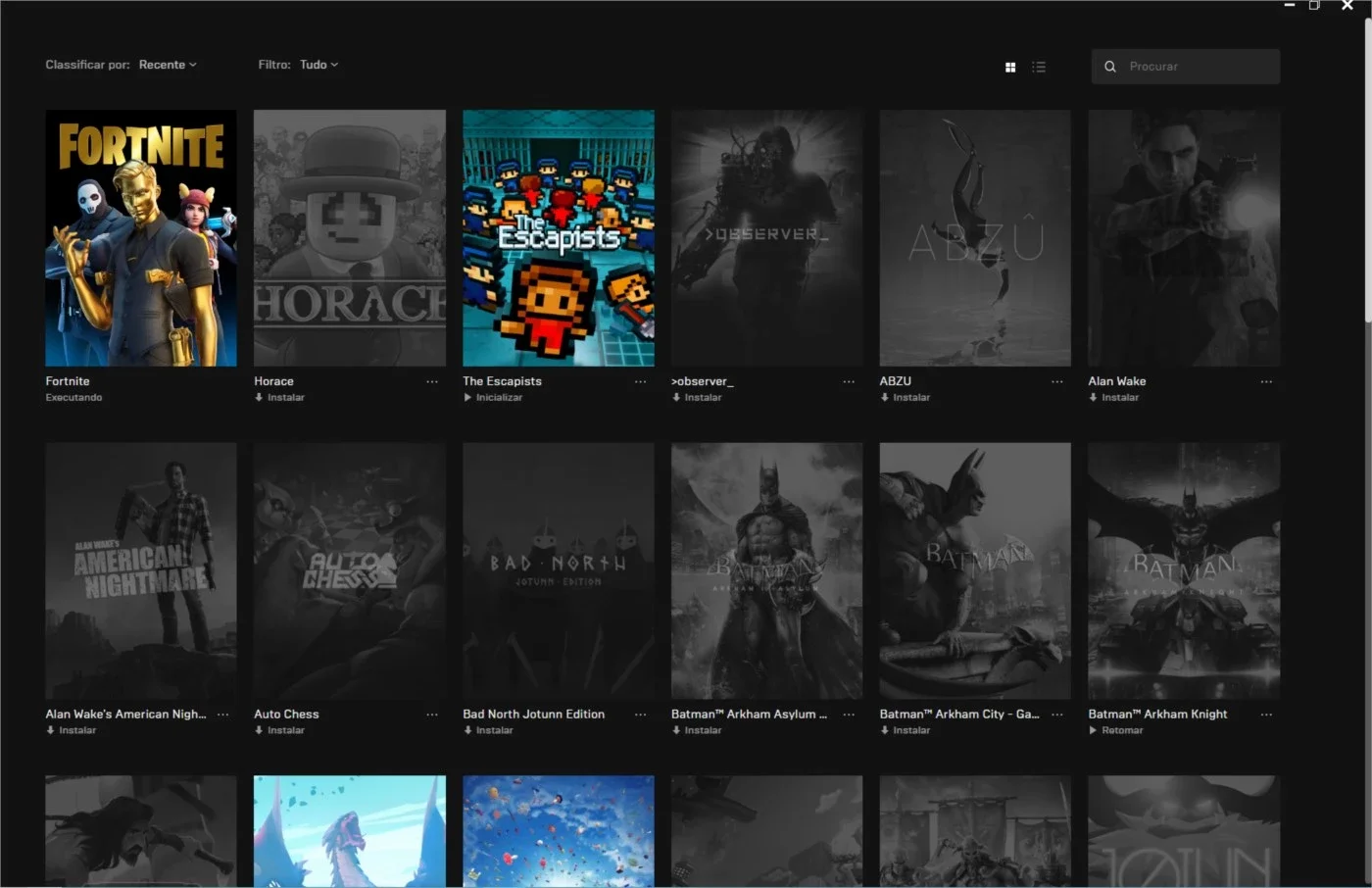The height and width of the screenshot is (888, 1372).
Task: Select the Alan Wake cover thumbnail
Action: click(1184, 238)
